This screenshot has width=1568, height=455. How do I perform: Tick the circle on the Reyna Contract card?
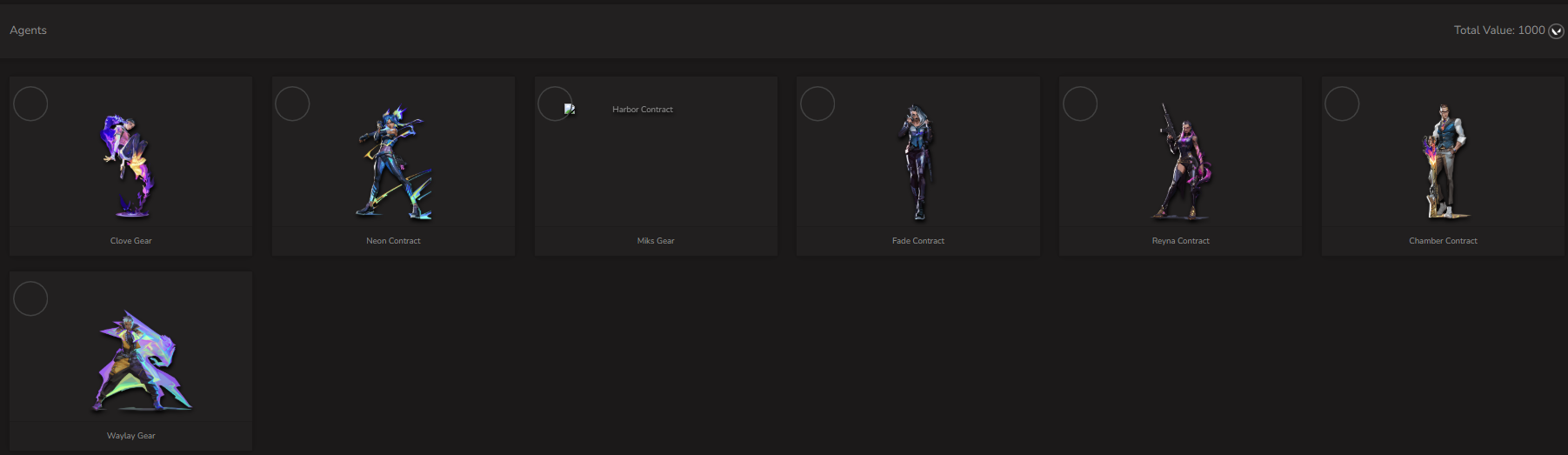pos(1080,104)
